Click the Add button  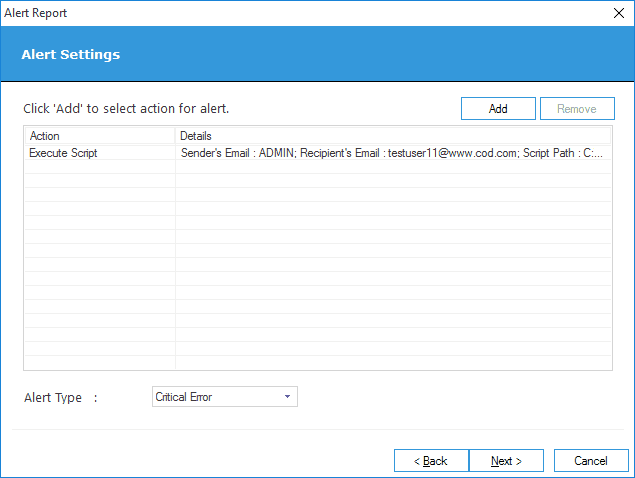point(498,109)
